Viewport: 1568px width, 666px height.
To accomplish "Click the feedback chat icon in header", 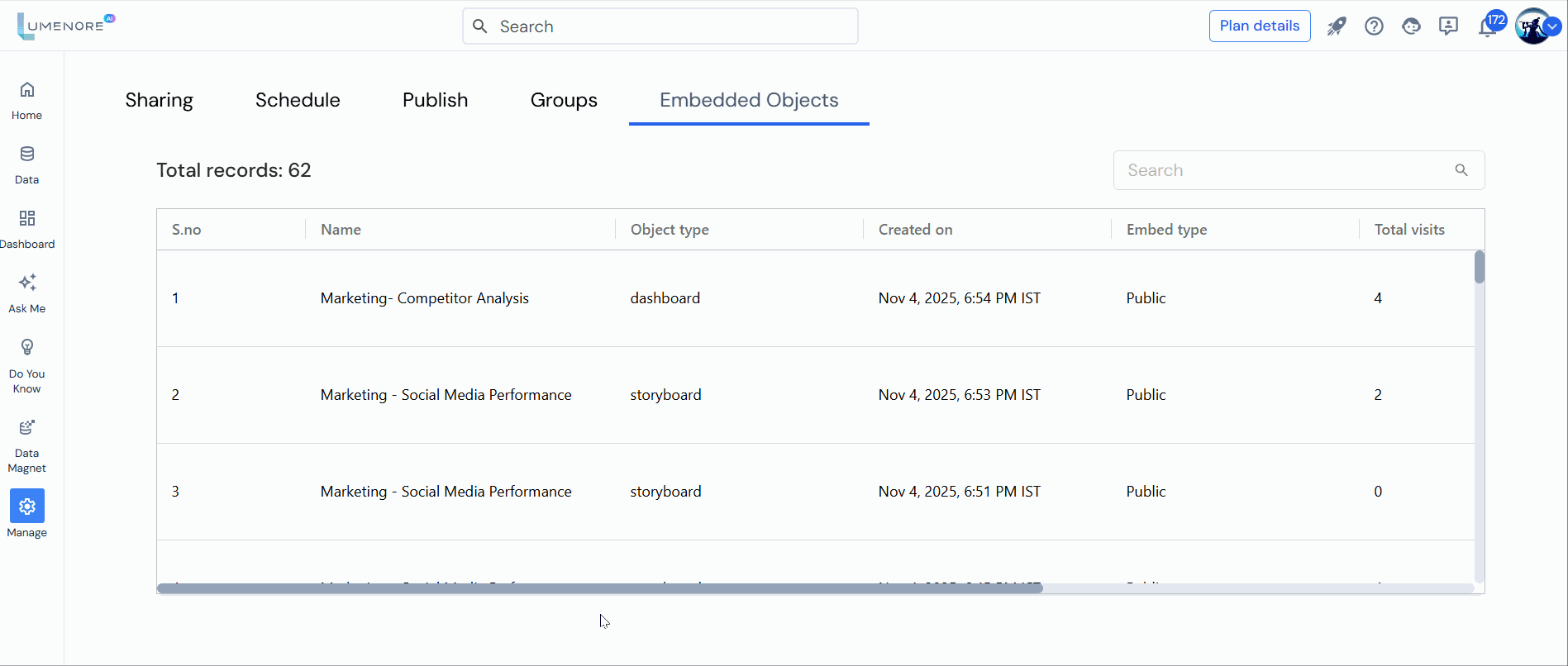I will click(x=1448, y=26).
